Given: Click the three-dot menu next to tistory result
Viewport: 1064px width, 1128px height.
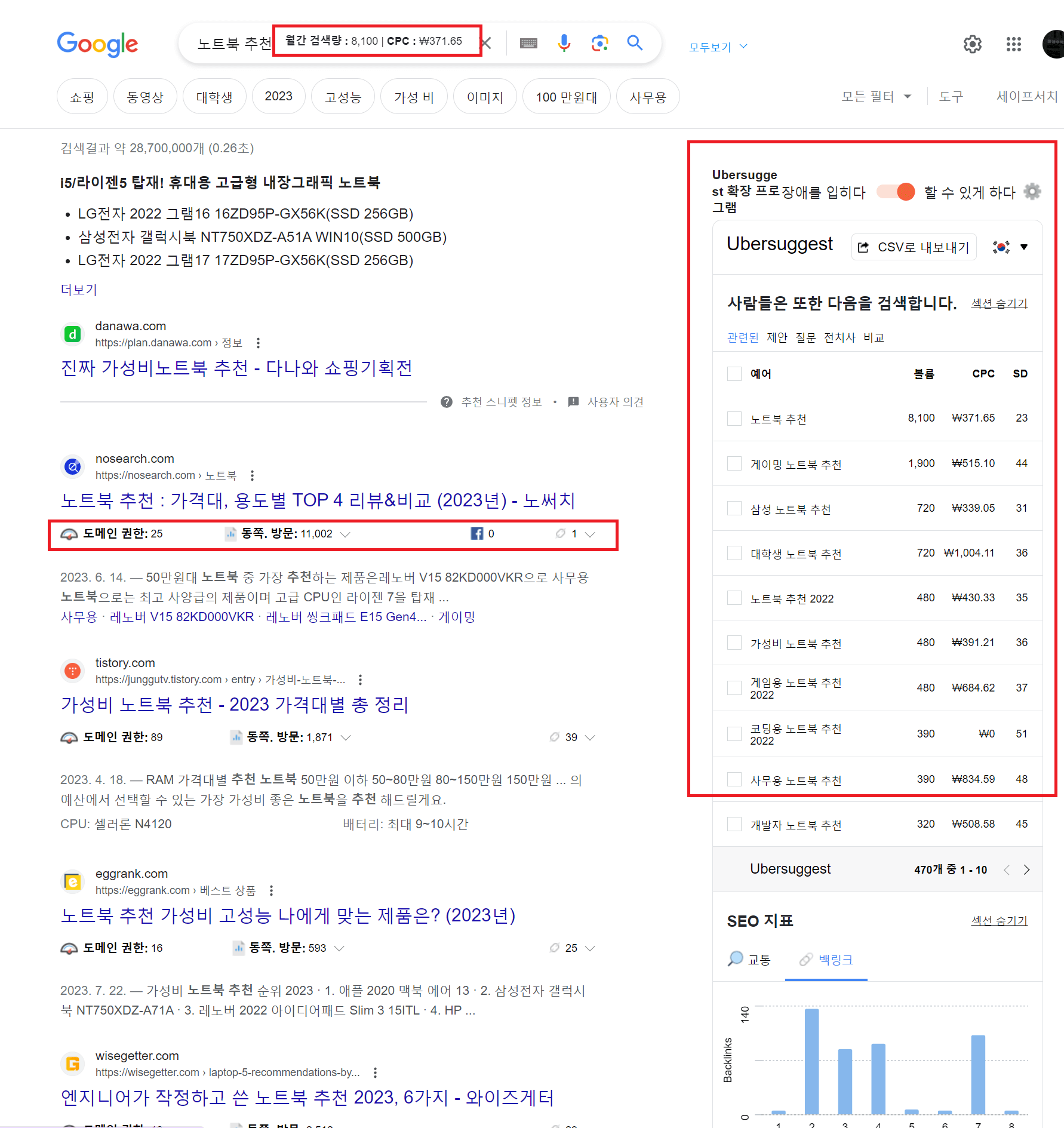Looking at the screenshot, I should point(360,680).
